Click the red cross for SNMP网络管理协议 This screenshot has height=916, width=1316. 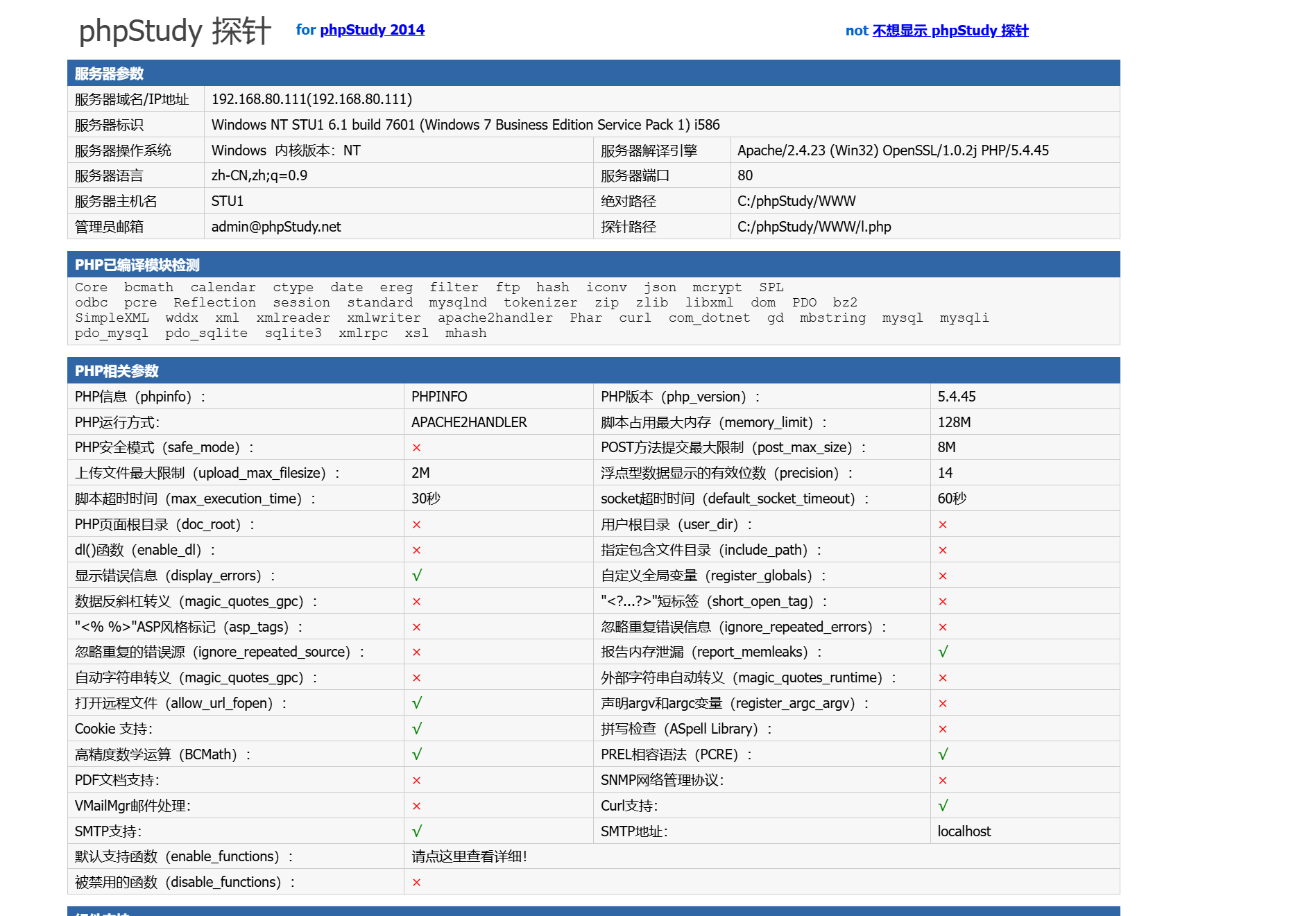(x=942, y=781)
